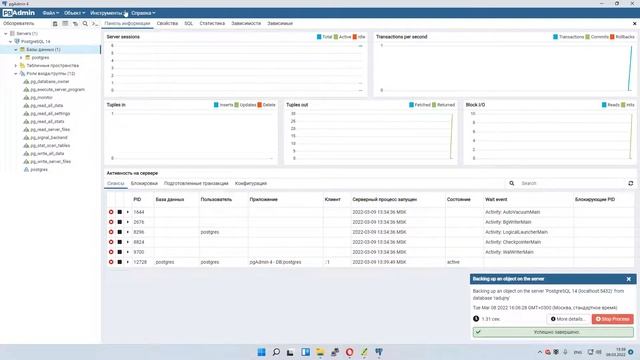Open the Справка menu
Viewport: 640px width, 360px height.
[x=143, y=13]
